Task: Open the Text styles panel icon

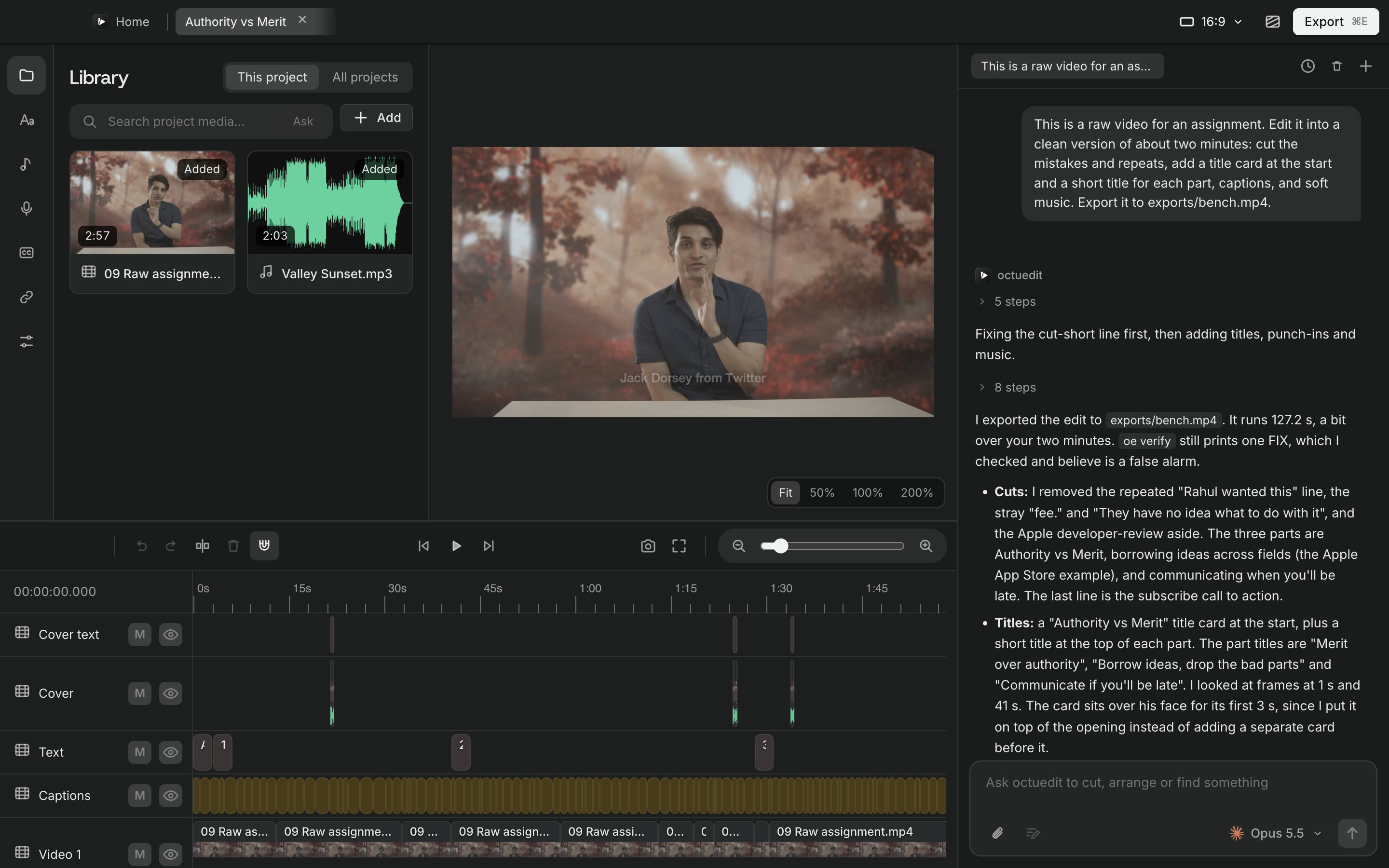Action: click(27, 120)
